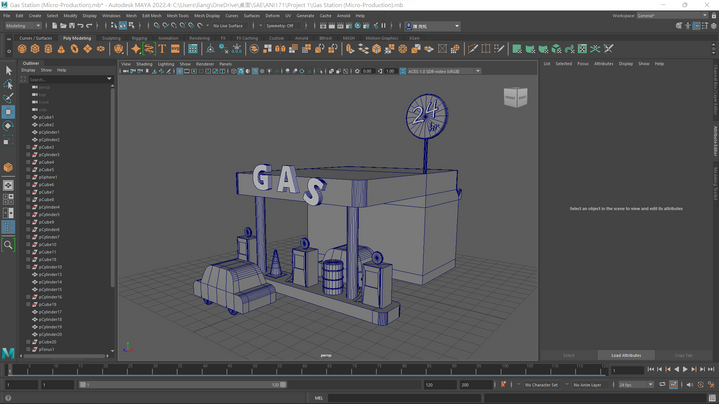Click the Planar UV mapping shelf icon
Viewport: 719px width, 404px height.
[517, 49]
